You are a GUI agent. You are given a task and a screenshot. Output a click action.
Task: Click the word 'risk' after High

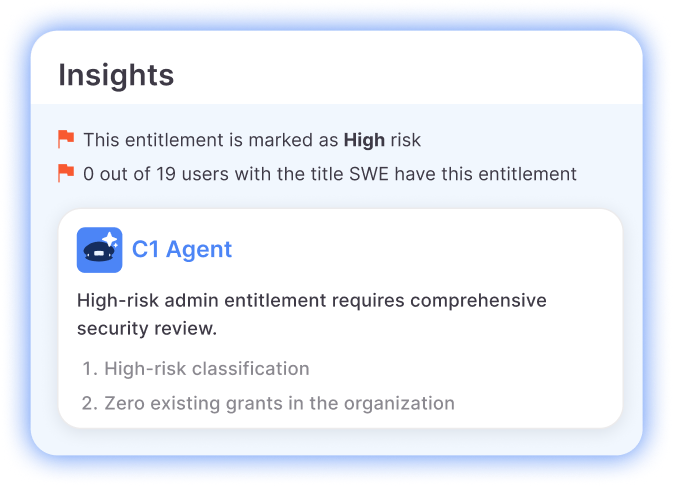(406, 140)
